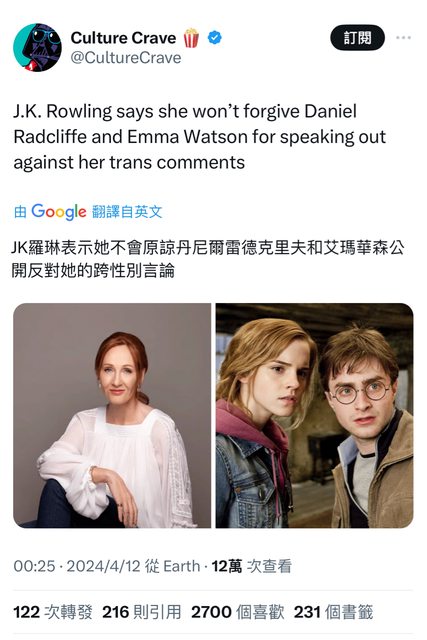Open the right photo of two film characters

[314, 415]
